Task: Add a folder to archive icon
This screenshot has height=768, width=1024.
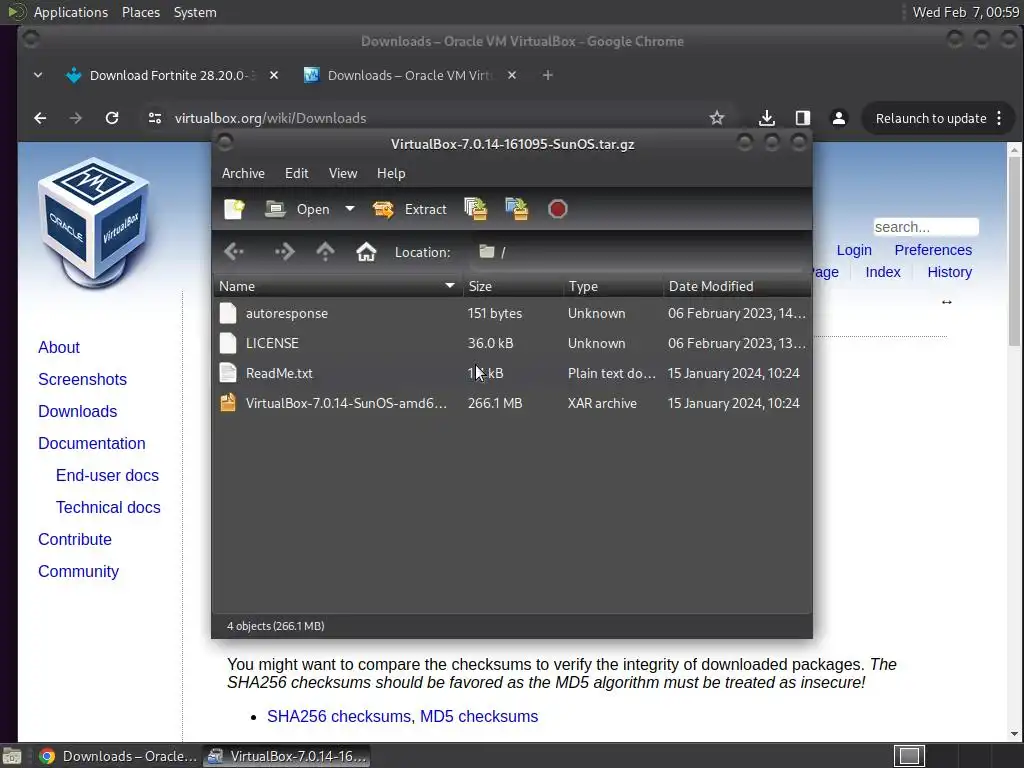Action: coord(517,209)
